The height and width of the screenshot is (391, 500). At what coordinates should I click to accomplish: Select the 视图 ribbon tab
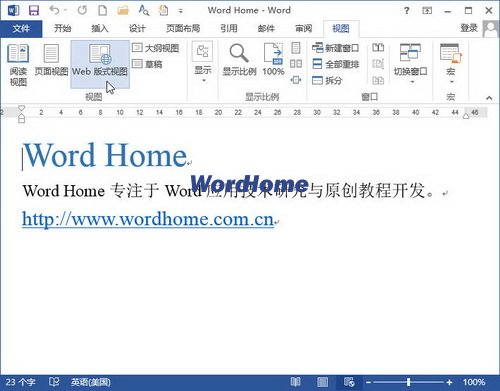pyautogui.click(x=341, y=29)
